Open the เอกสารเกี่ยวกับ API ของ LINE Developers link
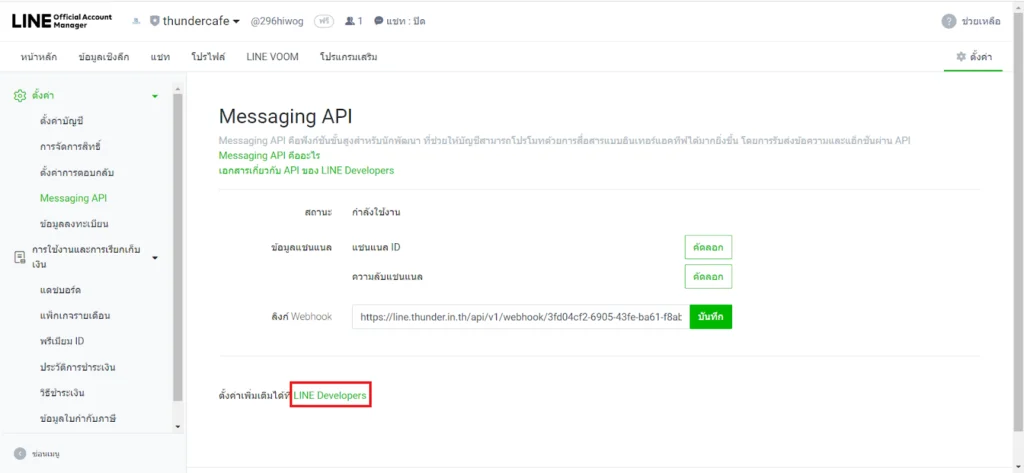Image resolution: width=1024 pixels, height=473 pixels. point(306,170)
